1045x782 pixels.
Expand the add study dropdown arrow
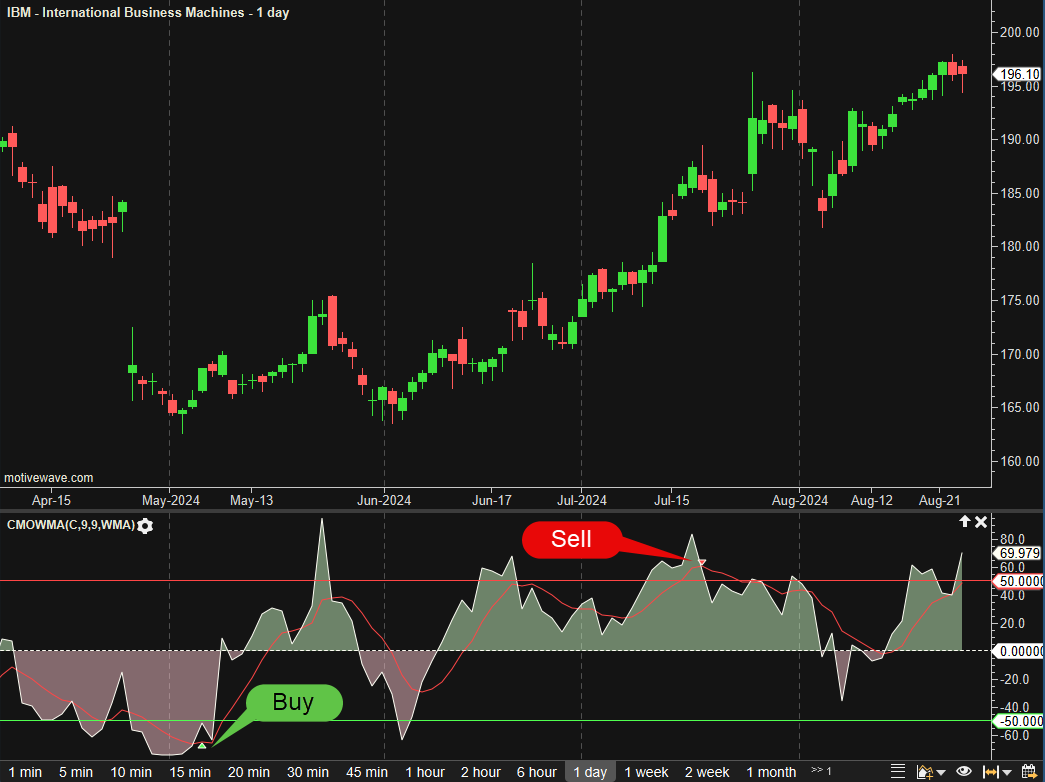pyautogui.click(x=942, y=771)
